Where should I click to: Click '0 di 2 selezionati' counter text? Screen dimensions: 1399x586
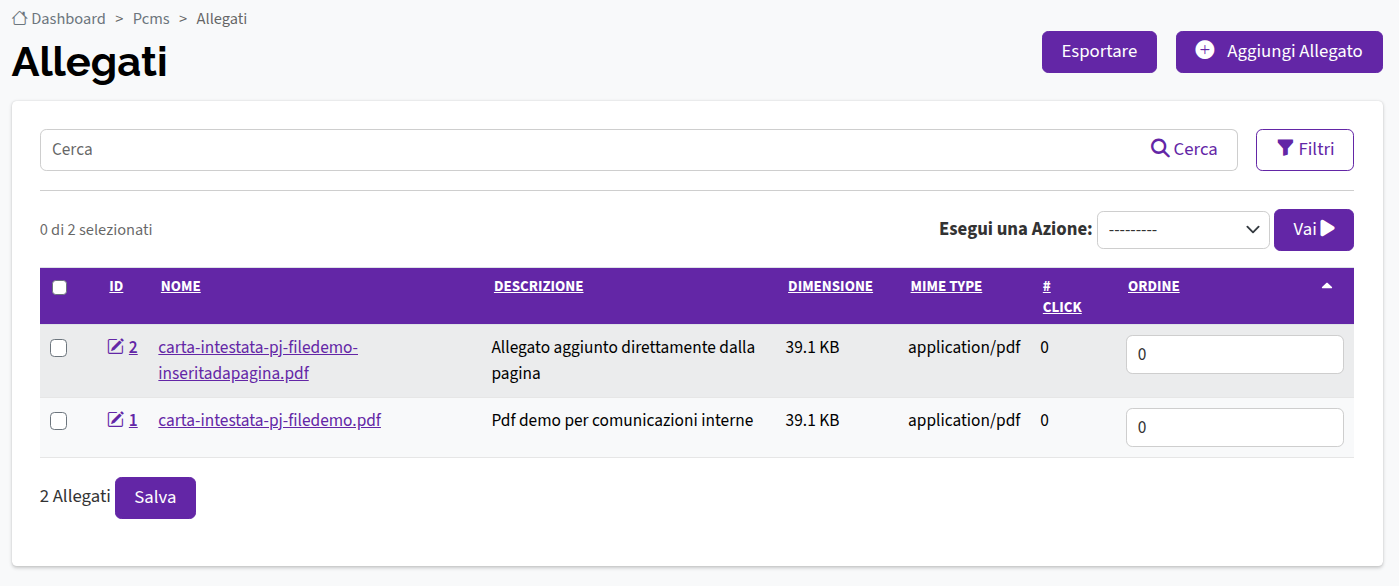(x=96, y=230)
